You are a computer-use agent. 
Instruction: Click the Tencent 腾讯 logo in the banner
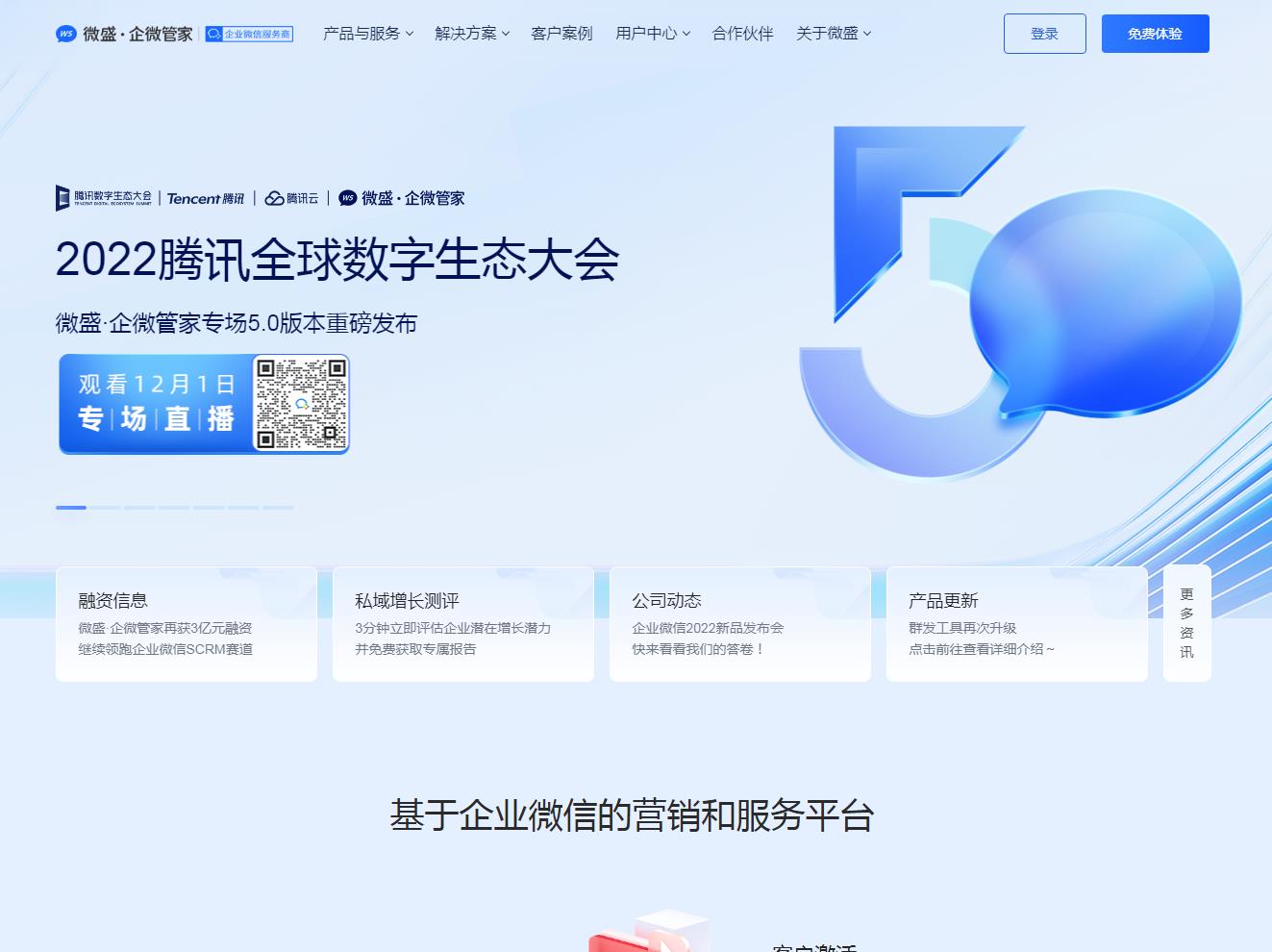[204, 198]
